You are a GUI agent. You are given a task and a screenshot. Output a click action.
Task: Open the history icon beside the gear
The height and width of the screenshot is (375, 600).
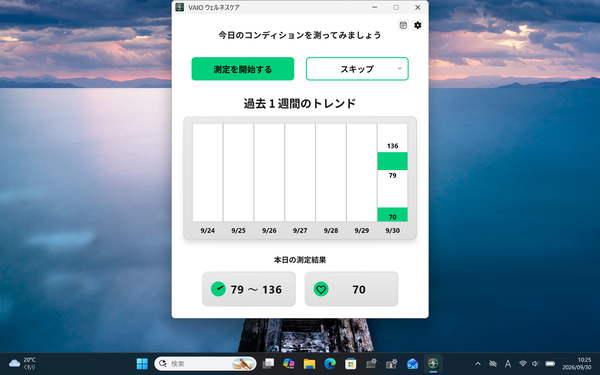point(403,25)
